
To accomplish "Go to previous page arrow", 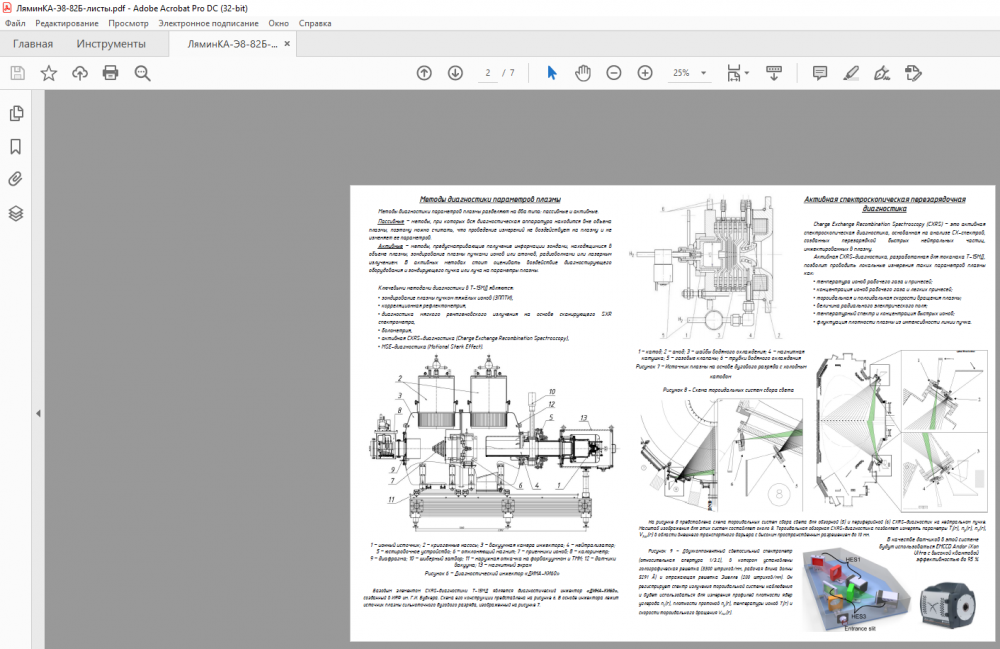I will click(x=424, y=73).
